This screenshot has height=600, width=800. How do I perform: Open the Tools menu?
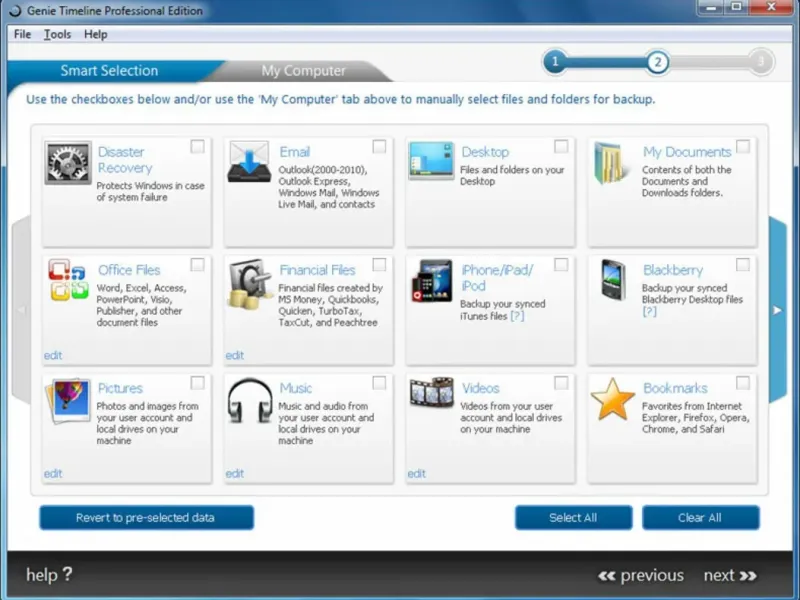[x=57, y=34]
